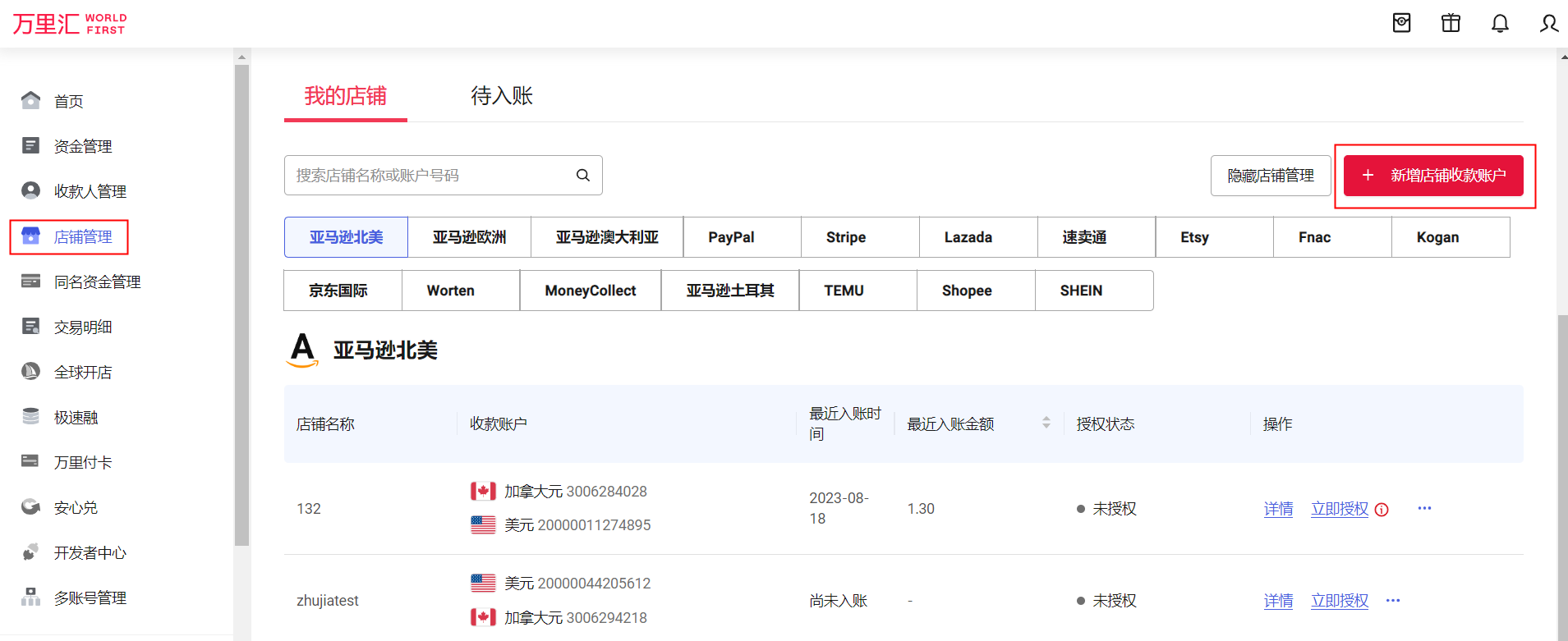
Task: Click the World First logo
Action: pos(70,24)
